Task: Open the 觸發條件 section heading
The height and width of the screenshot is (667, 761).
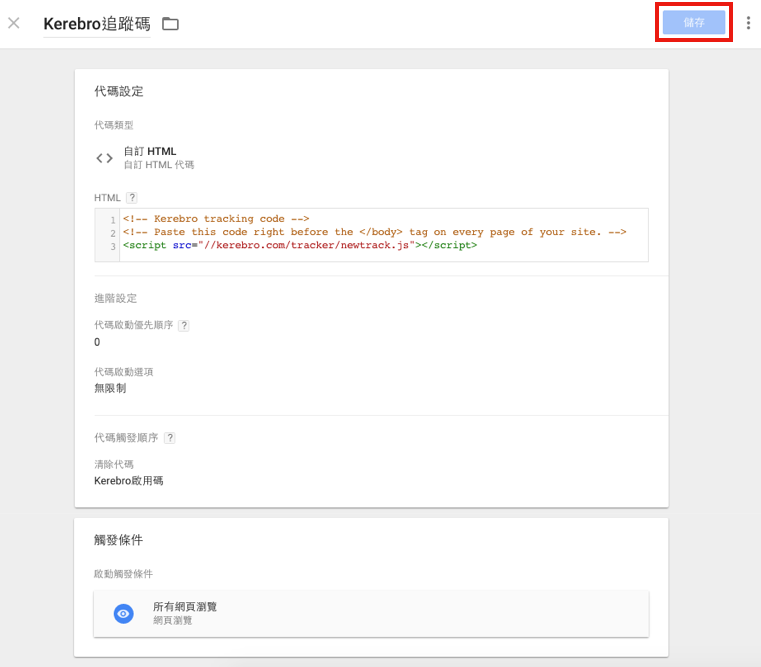Action: (118, 540)
